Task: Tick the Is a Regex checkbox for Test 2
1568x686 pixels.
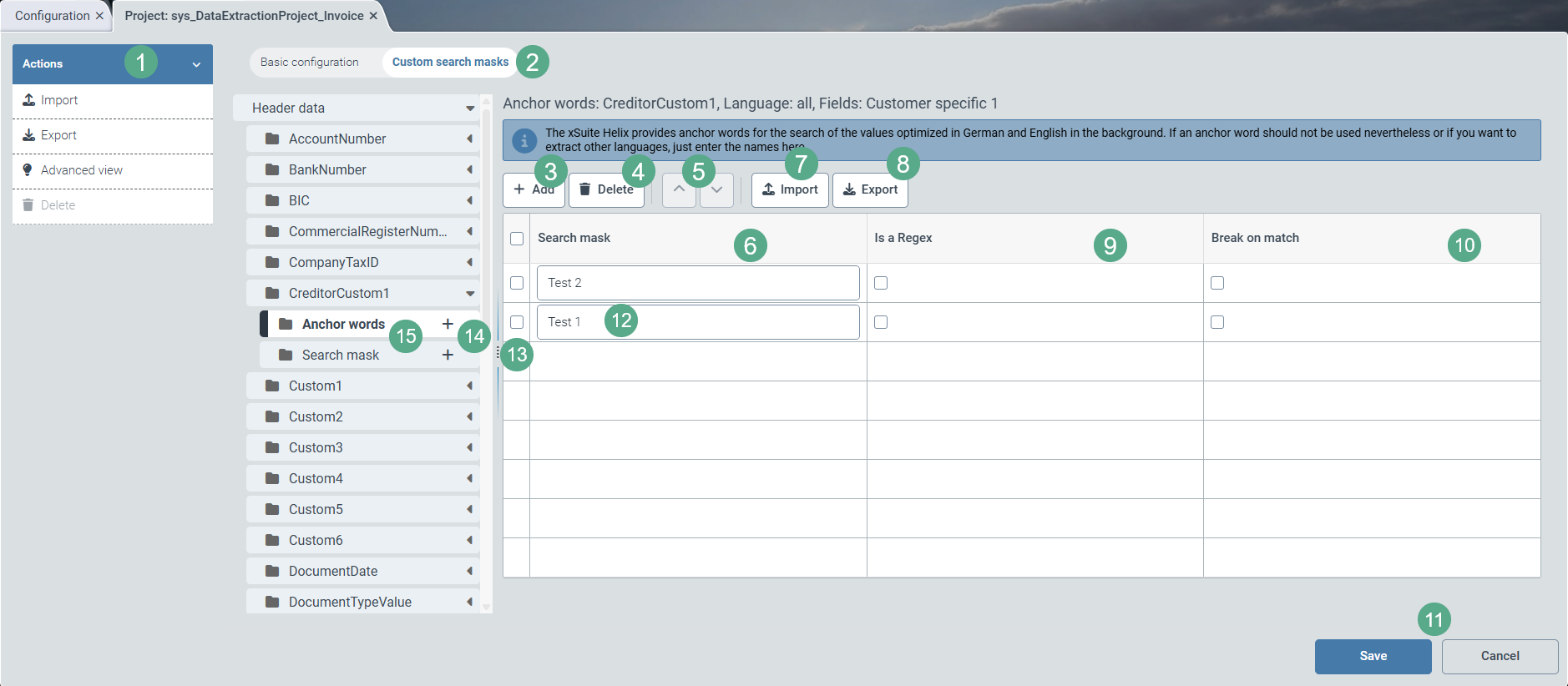Action: pos(881,283)
